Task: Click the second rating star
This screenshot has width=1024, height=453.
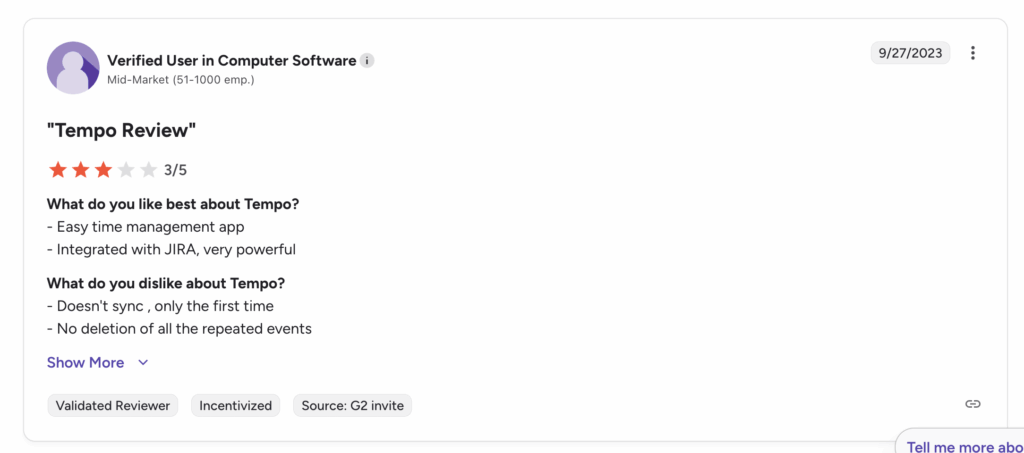Action: (x=80, y=170)
